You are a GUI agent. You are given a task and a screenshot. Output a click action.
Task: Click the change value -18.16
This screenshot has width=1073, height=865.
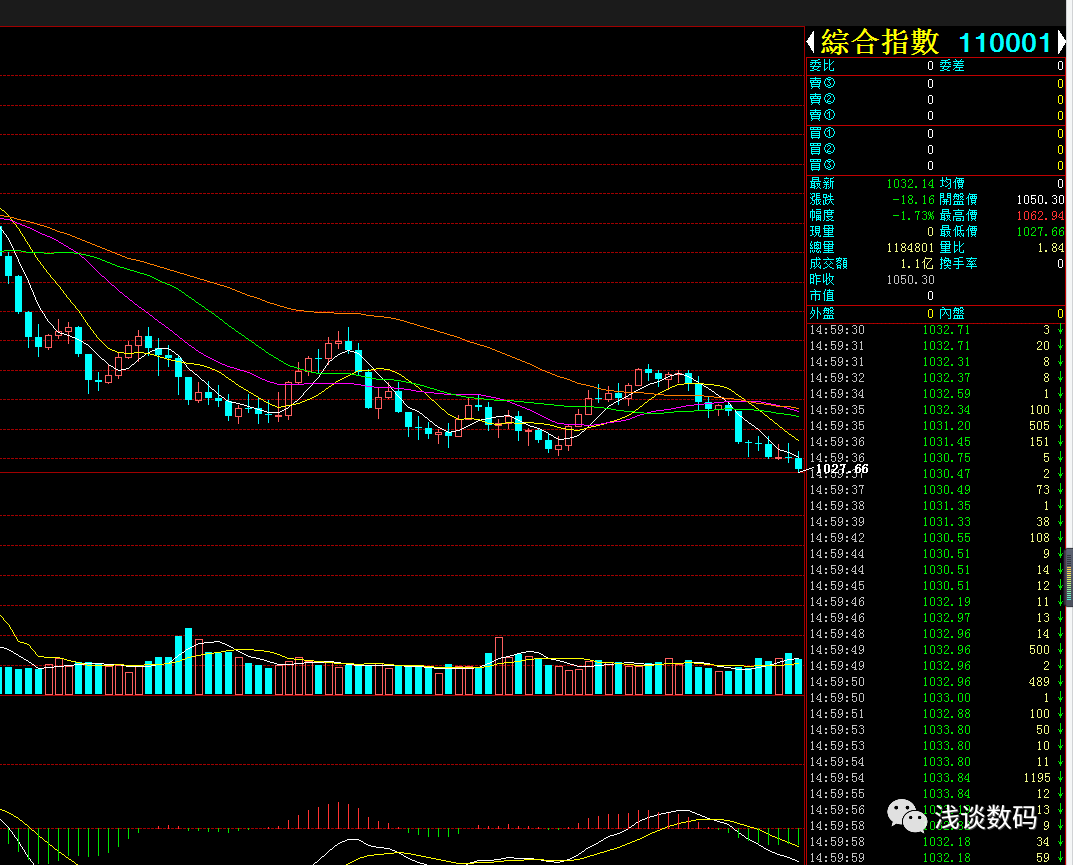pos(914,200)
